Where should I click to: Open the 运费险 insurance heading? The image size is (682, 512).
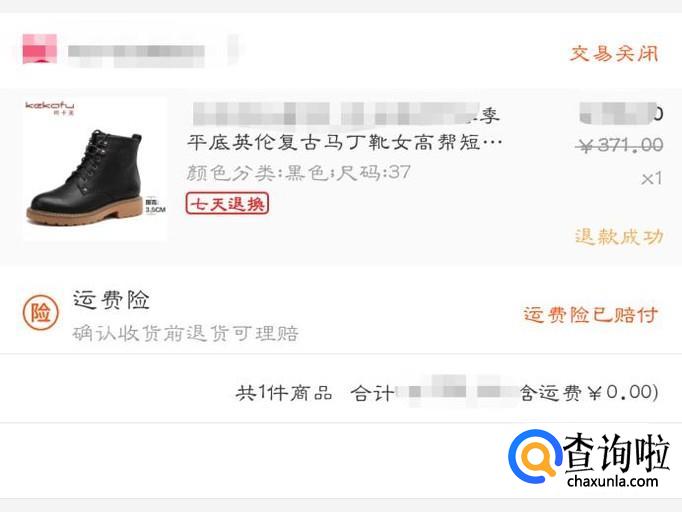coord(111,300)
